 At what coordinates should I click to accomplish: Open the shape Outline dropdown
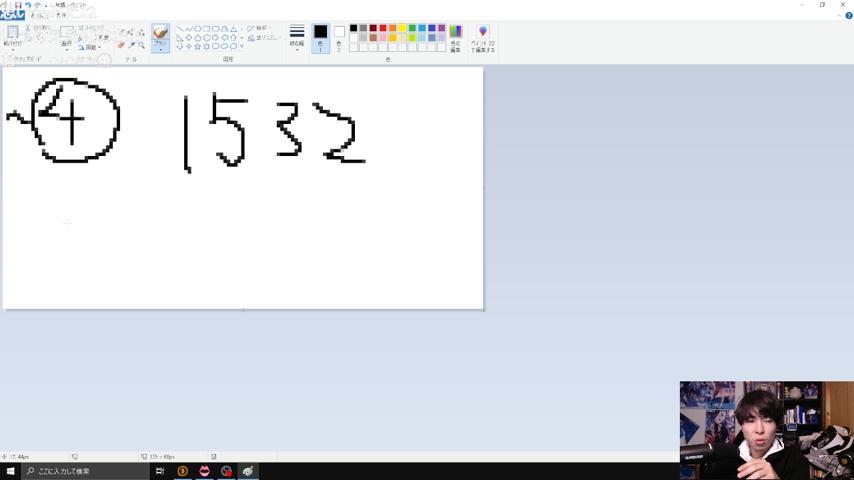(259, 28)
